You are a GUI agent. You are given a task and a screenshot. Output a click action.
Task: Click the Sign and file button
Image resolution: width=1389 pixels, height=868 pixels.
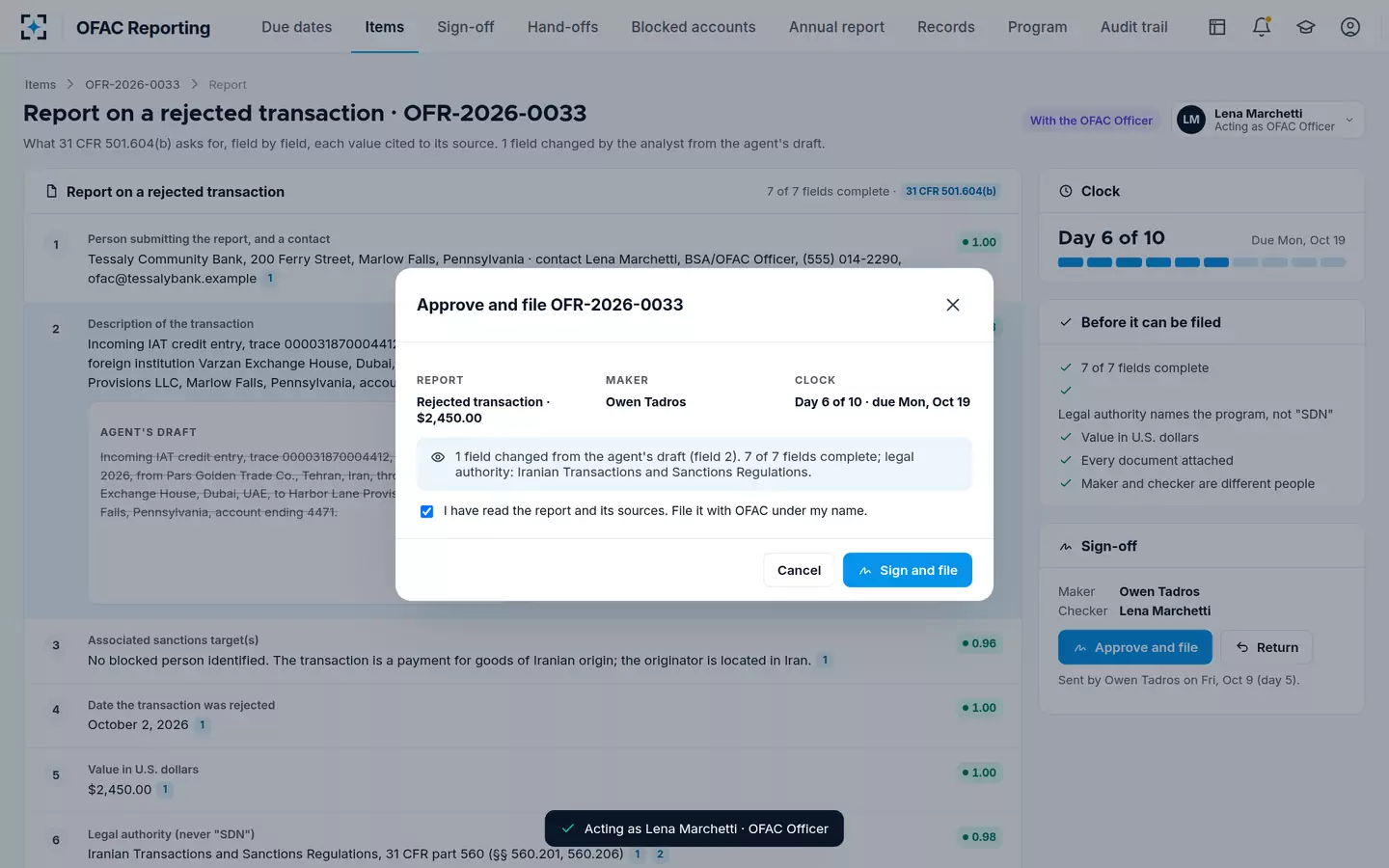click(x=908, y=570)
